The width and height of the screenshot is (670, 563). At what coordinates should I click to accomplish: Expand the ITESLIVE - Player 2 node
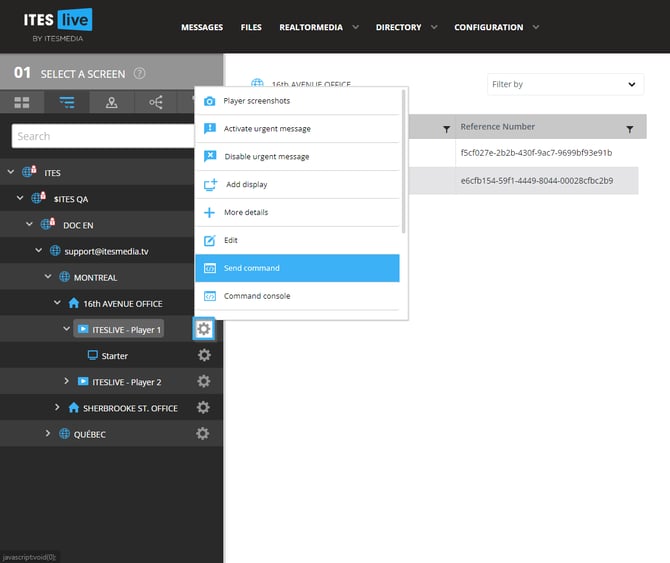67,381
